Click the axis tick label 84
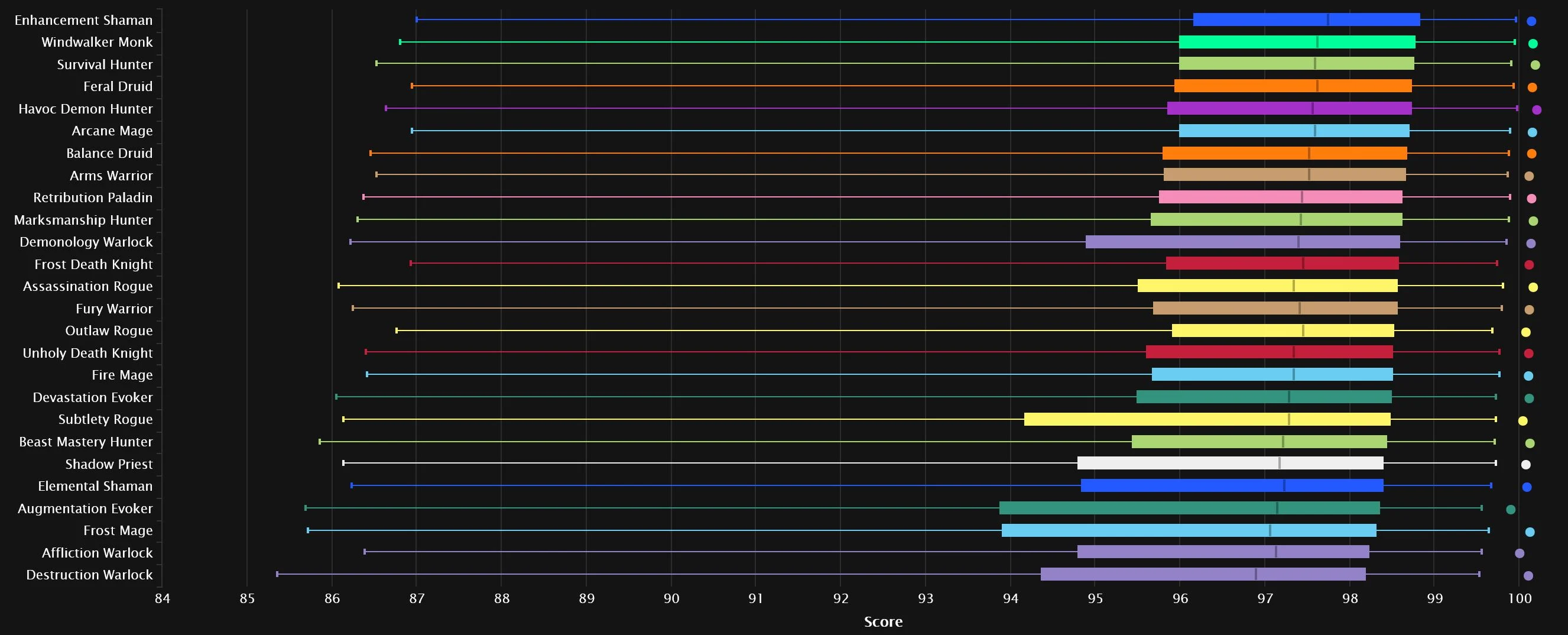The height and width of the screenshot is (635, 1568). [x=162, y=598]
